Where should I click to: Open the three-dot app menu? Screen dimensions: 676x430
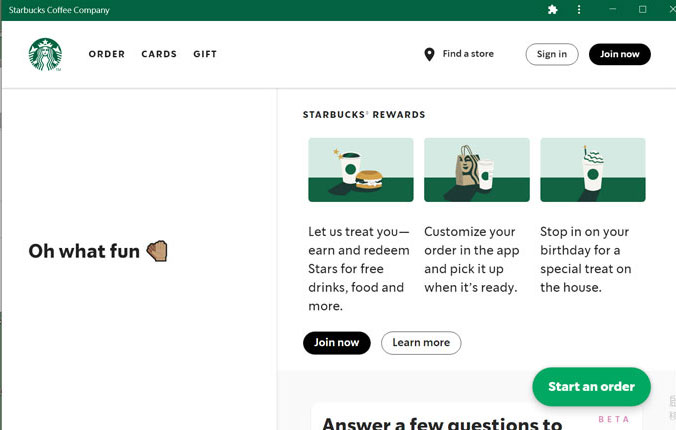click(579, 9)
